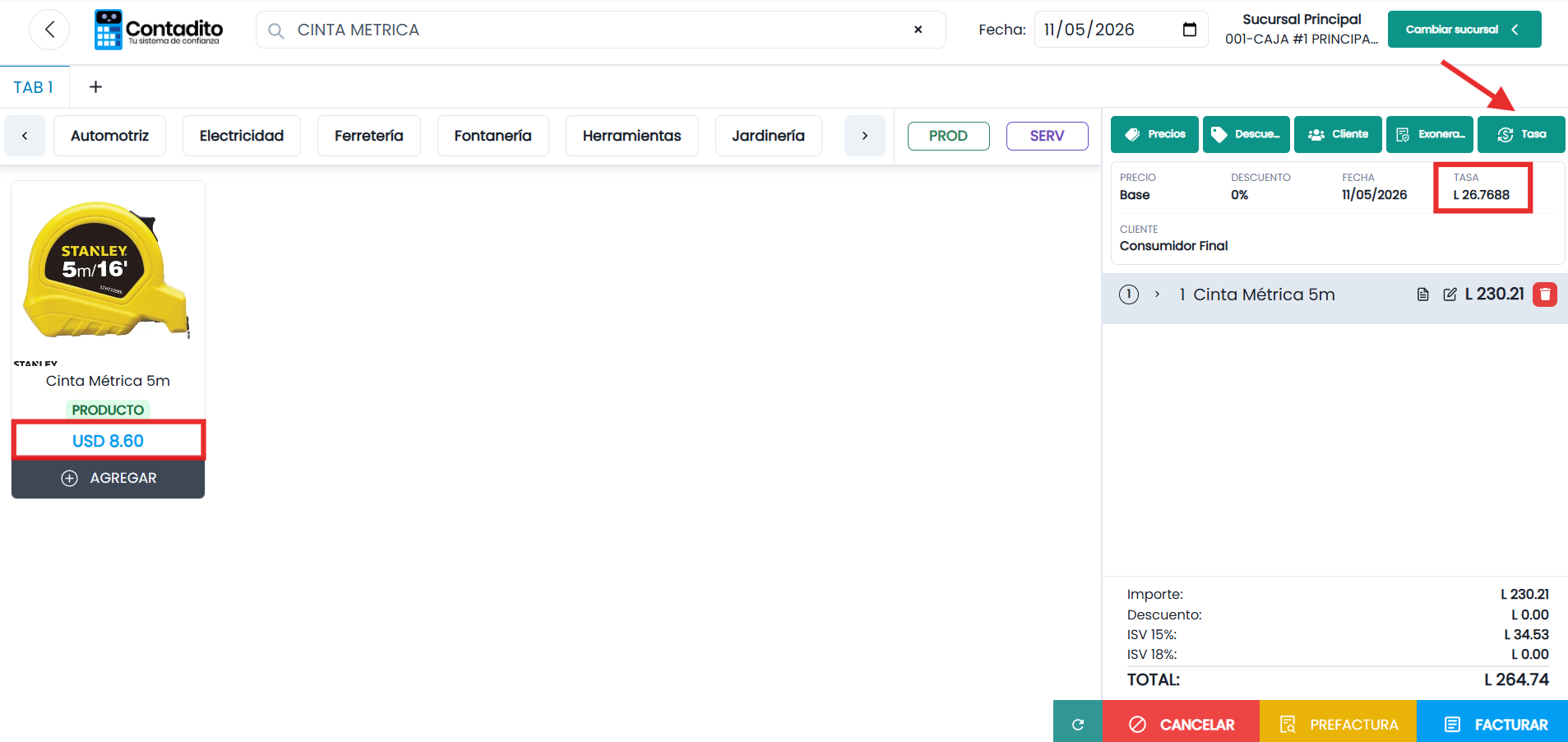Focus the product search field
Image resolution: width=1568 pixels, height=742 pixels.
coord(601,30)
